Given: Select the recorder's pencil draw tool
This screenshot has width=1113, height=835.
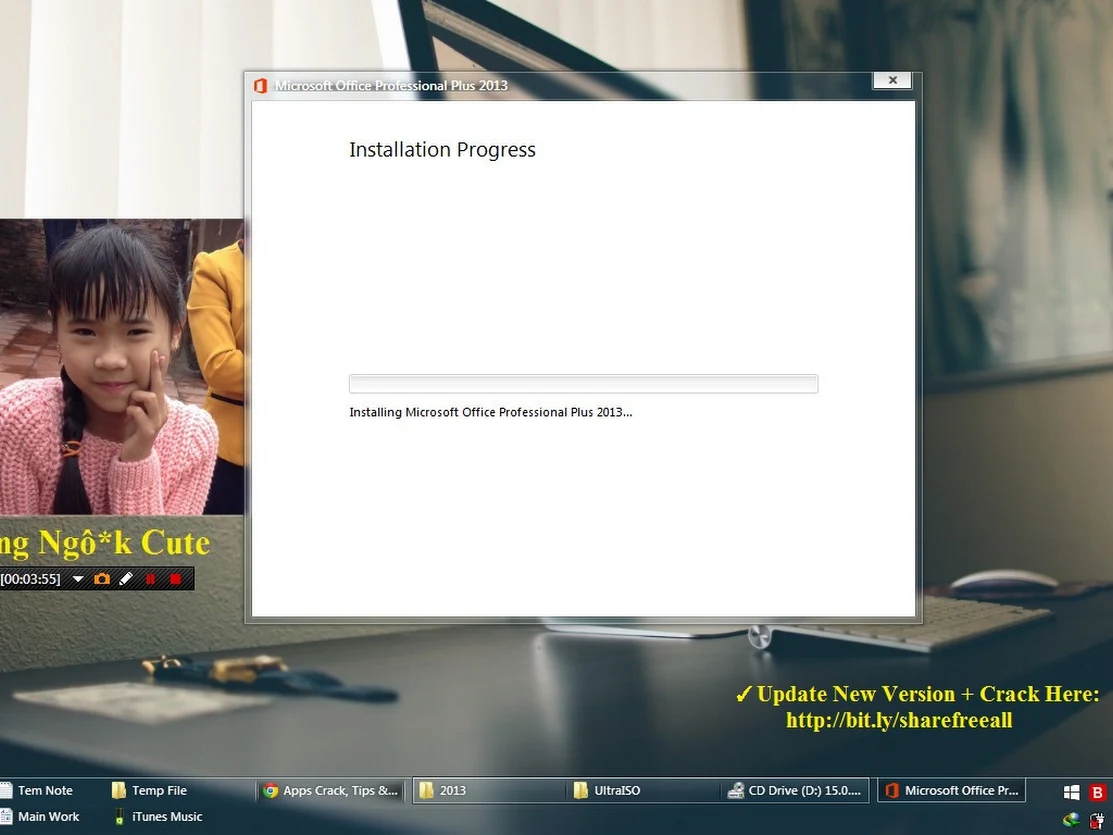Looking at the screenshot, I should pyautogui.click(x=126, y=579).
